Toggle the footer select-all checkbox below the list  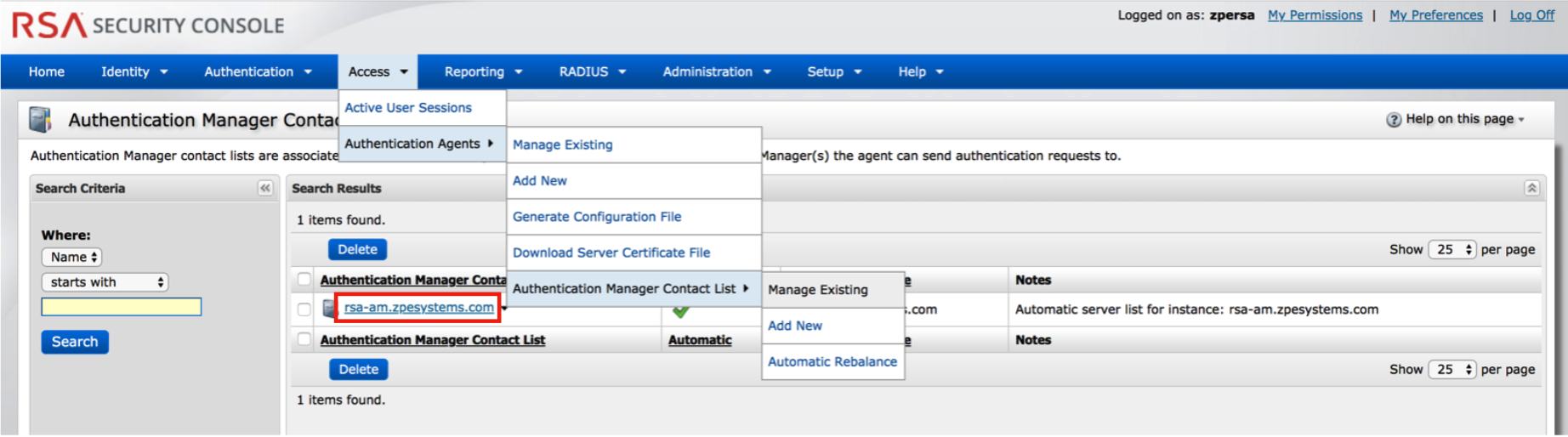(x=304, y=339)
